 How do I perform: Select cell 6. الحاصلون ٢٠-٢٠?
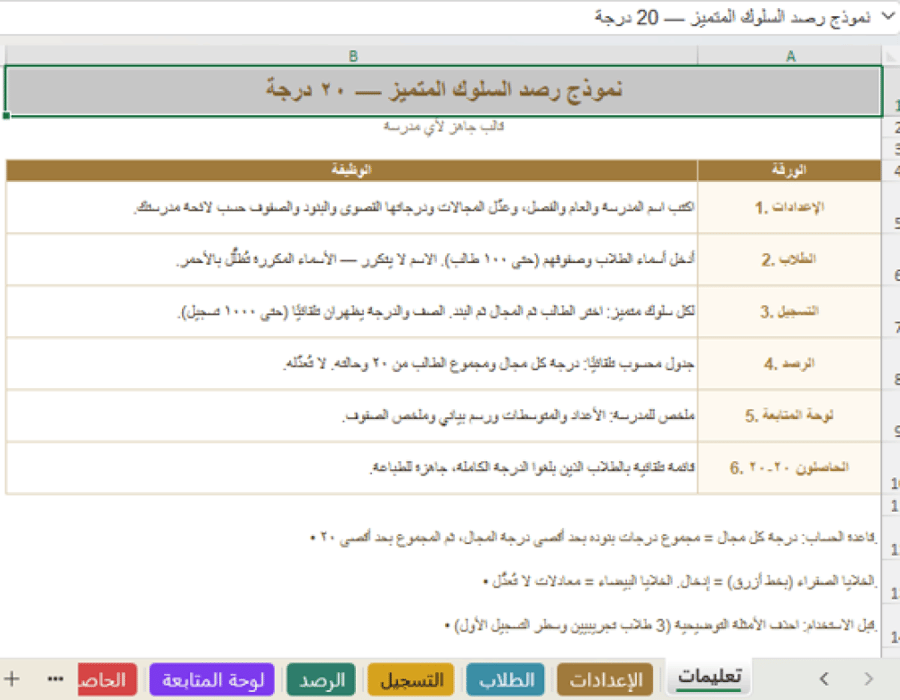(789, 468)
